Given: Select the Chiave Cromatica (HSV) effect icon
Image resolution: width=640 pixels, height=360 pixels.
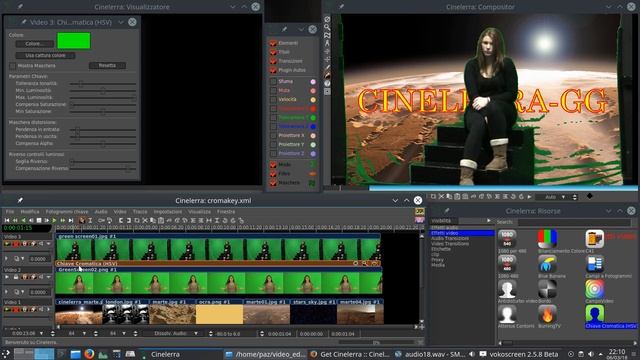Looking at the screenshot, I should [594, 314].
